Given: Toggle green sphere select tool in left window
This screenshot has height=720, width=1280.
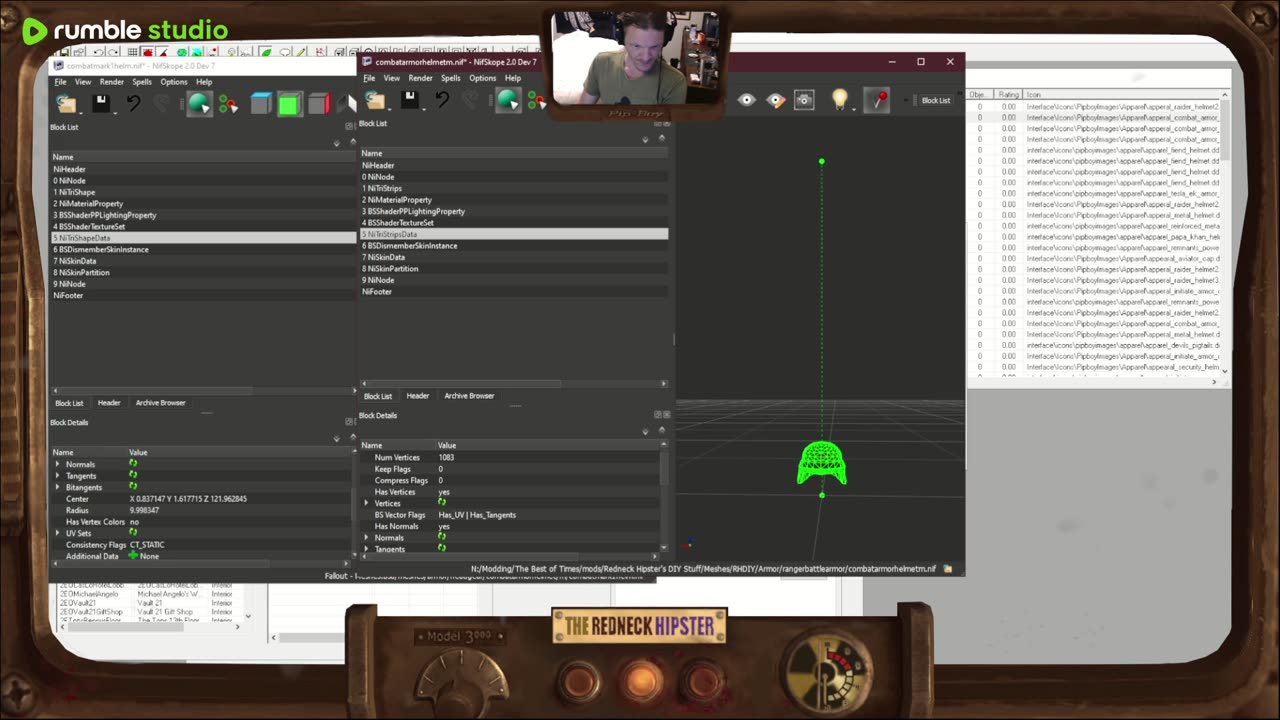Looking at the screenshot, I should (x=199, y=103).
